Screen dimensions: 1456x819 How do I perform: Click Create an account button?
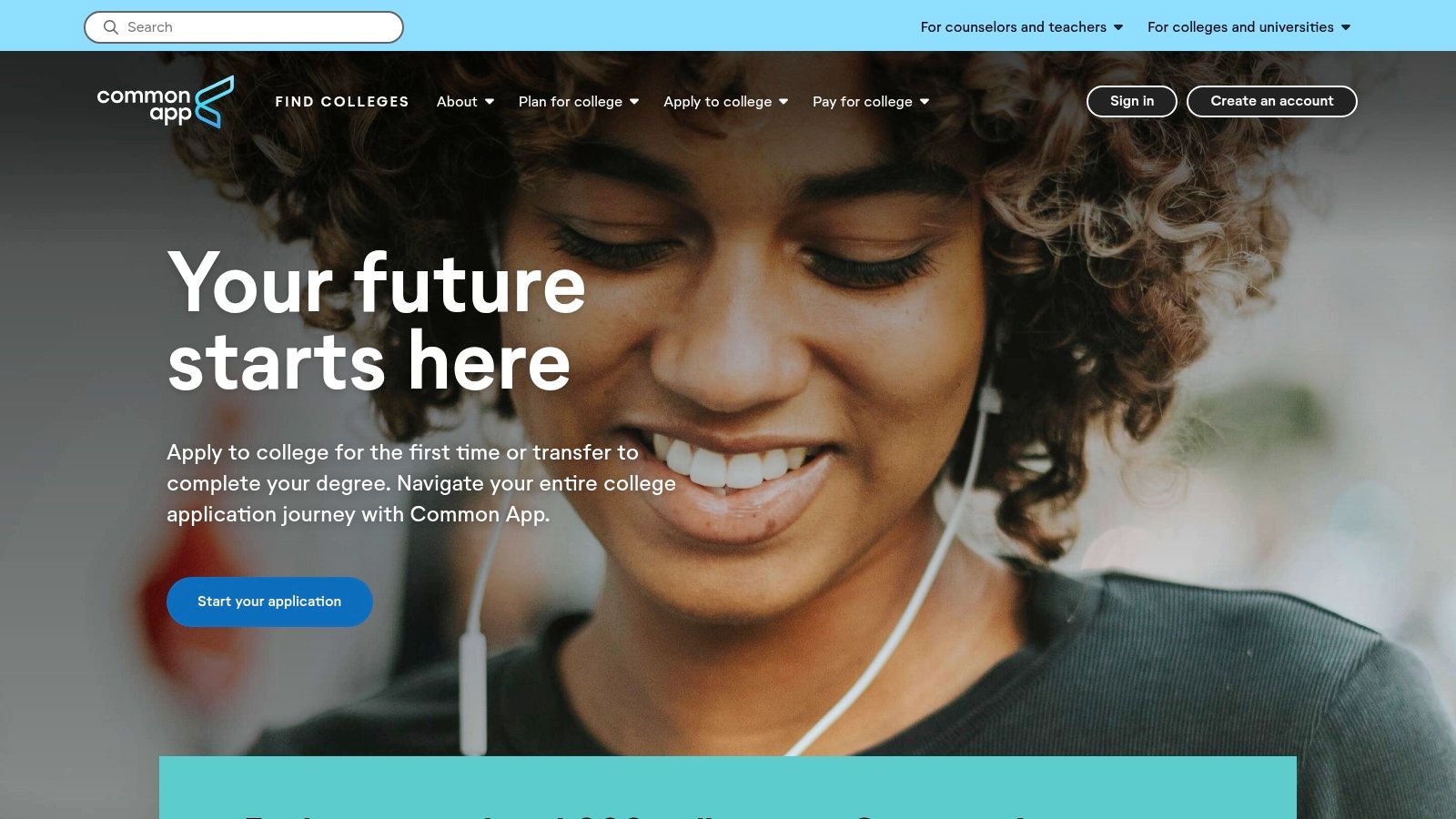click(1272, 101)
